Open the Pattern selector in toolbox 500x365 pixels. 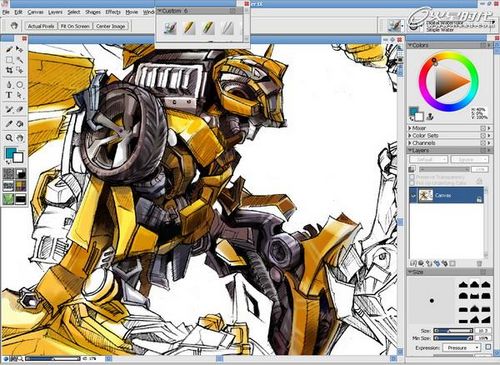pyautogui.click(x=8, y=186)
